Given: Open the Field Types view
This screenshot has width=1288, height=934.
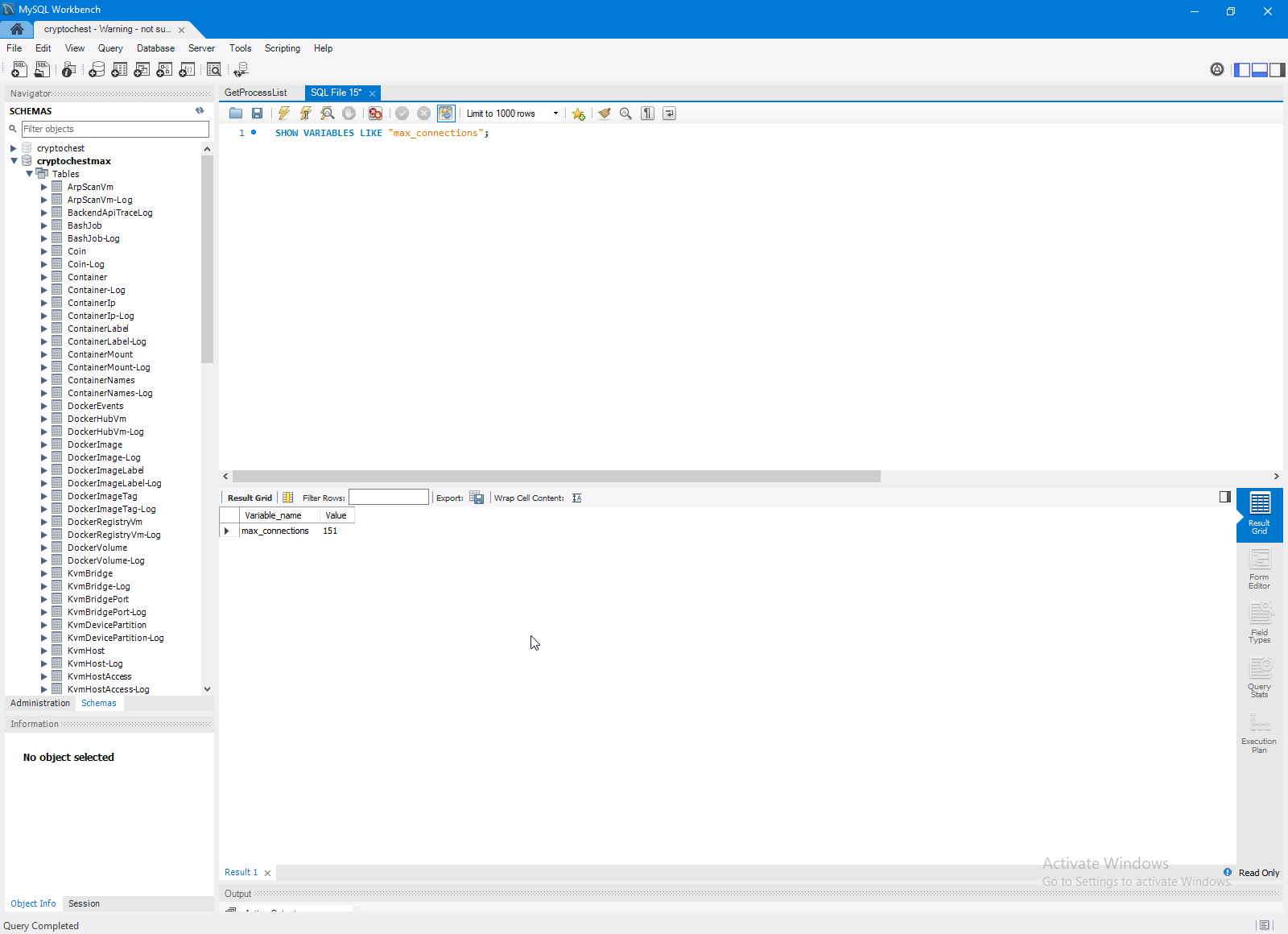Looking at the screenshot, I should pyautogui.click(x=1259, y=624).
